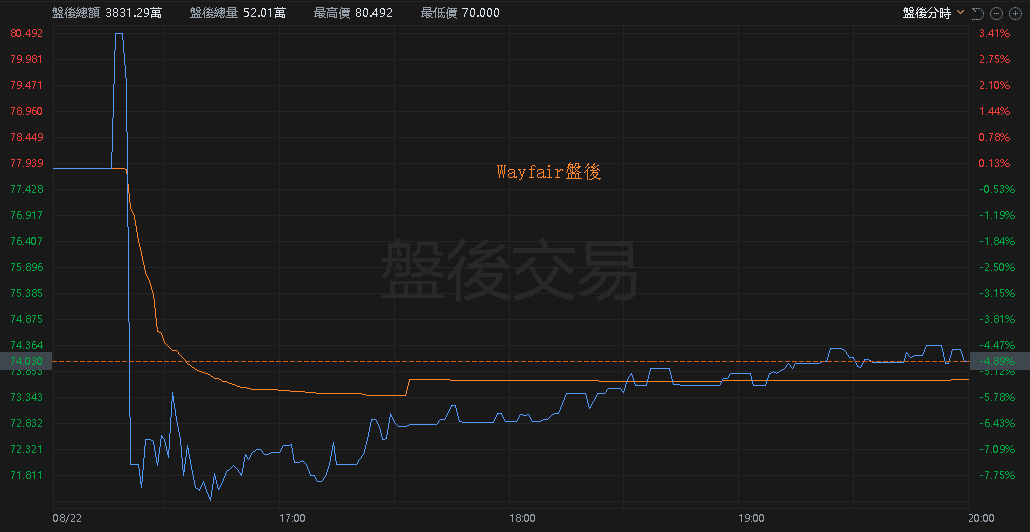Screen dimensions: 1030x532
Task: Click the 75.896 price axis label
Action: click(27, 267)
